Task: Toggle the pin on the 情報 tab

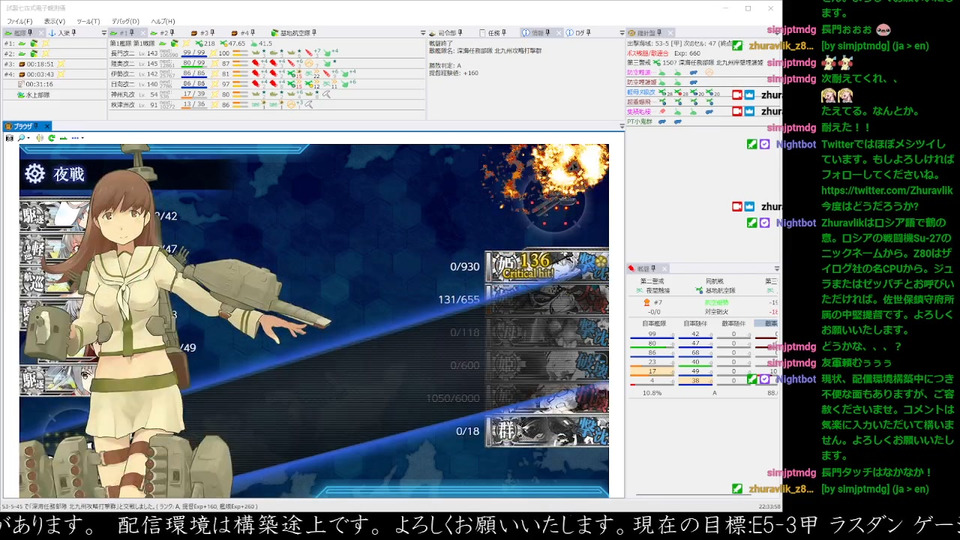Action: pyautogui.click(x=547, y=33)
